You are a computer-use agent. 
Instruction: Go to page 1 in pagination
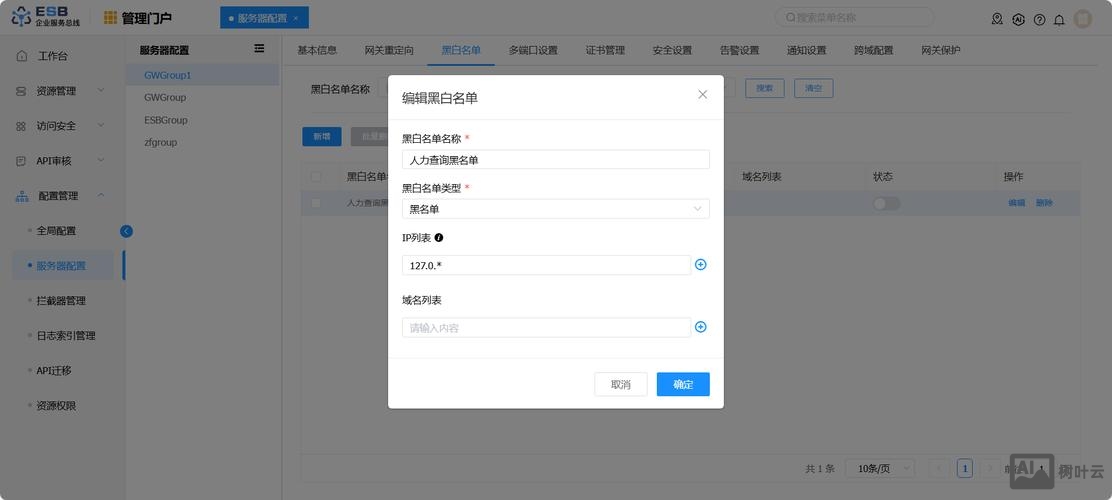click(x=964, y=468)
